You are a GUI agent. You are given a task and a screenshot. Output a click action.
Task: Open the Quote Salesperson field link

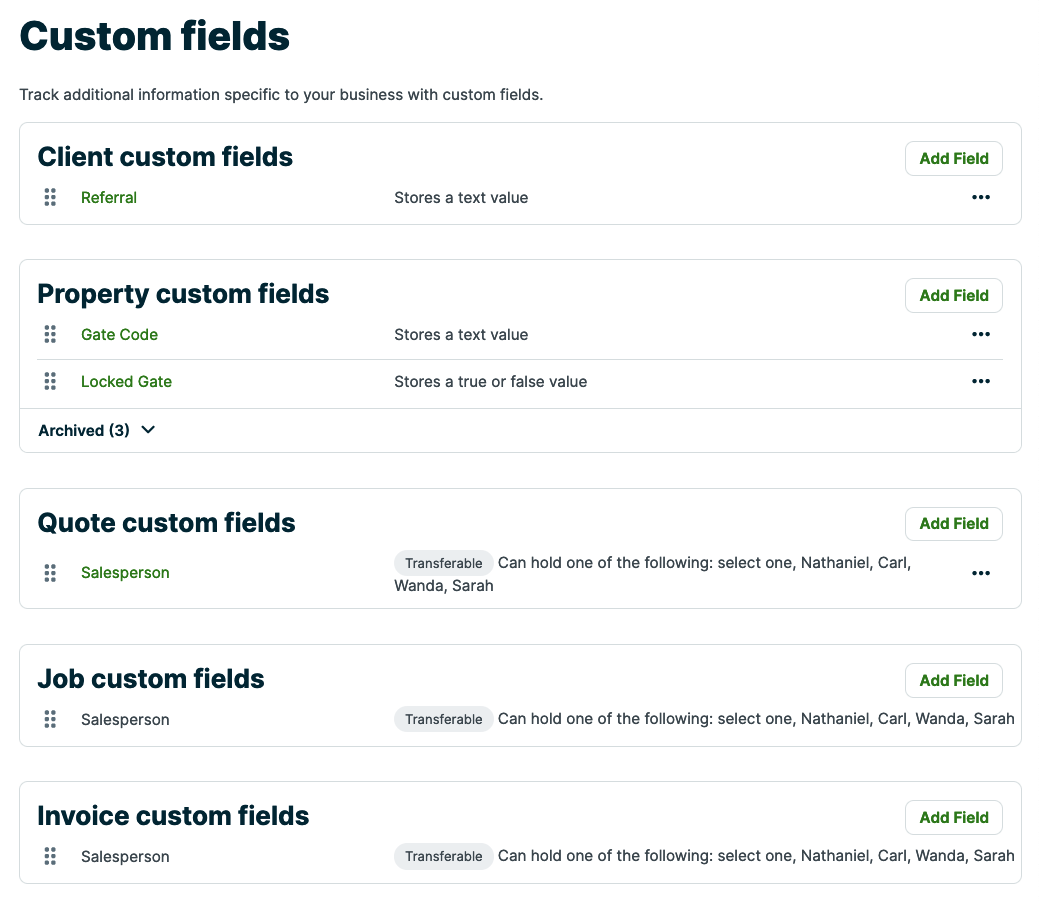point(125,573)
